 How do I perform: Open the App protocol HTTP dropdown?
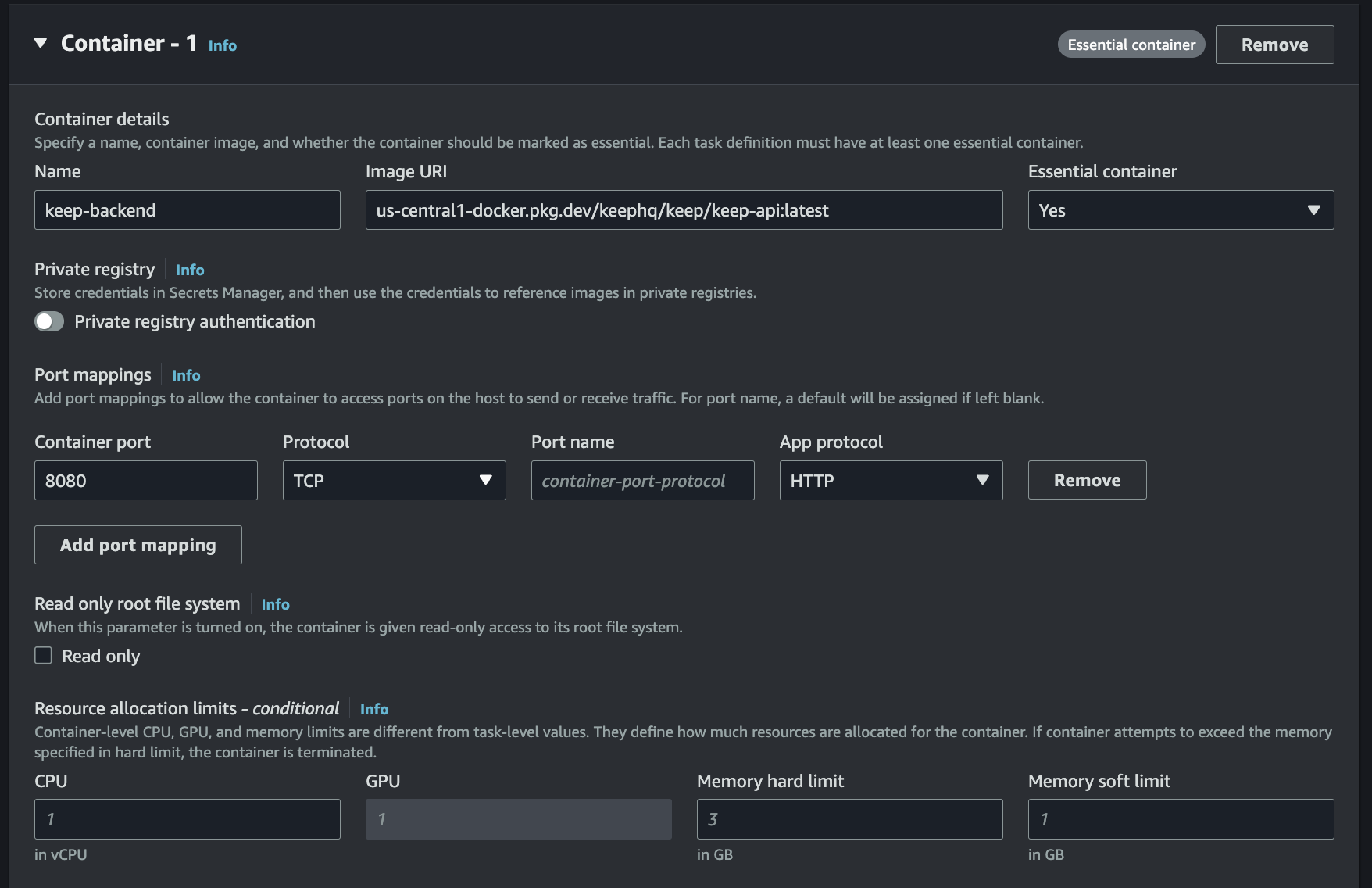(x=891, y=480)
